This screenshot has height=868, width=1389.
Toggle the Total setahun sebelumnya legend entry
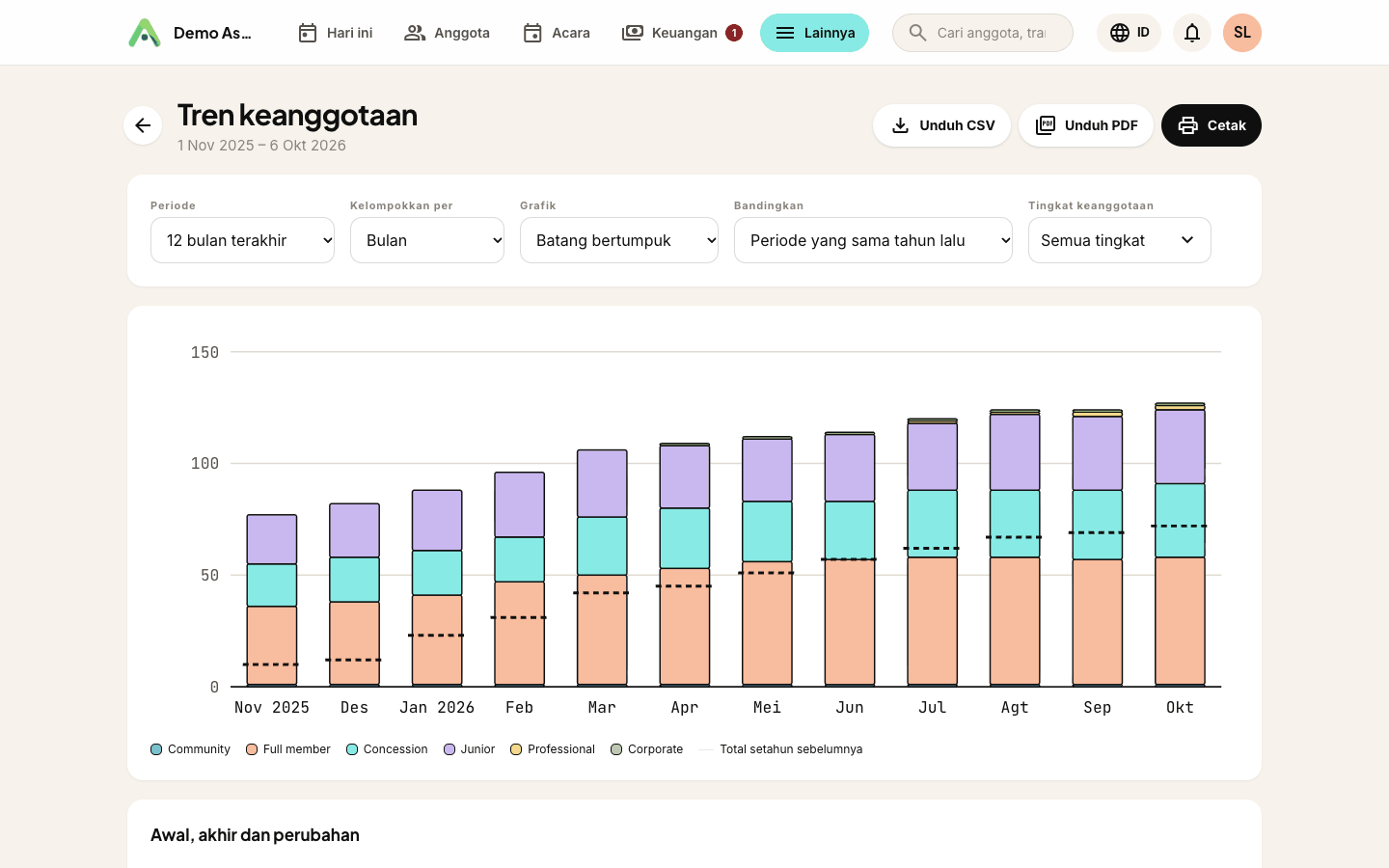coord(780,749)
